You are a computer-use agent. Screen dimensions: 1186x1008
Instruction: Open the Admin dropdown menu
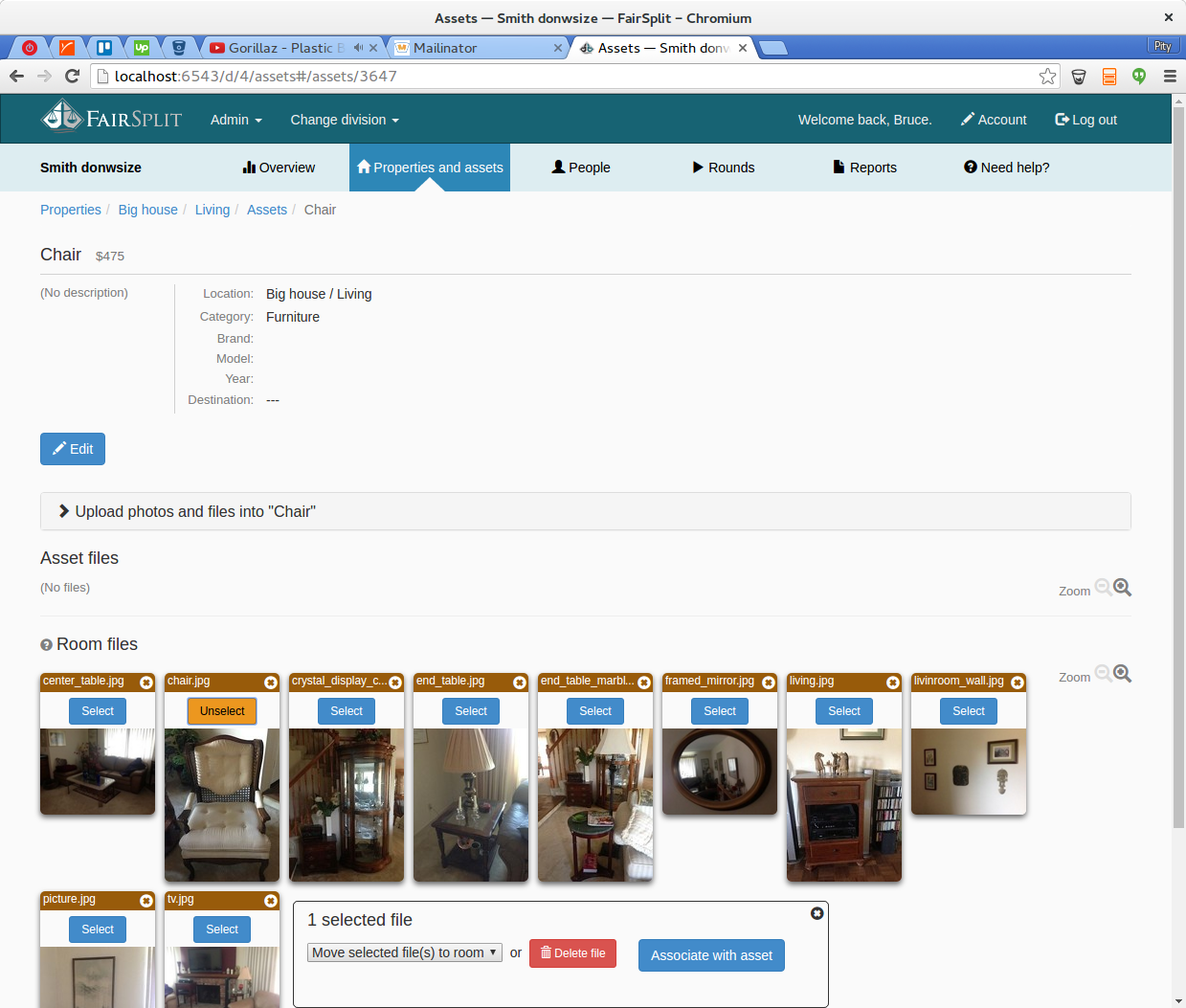click(236, 120)
